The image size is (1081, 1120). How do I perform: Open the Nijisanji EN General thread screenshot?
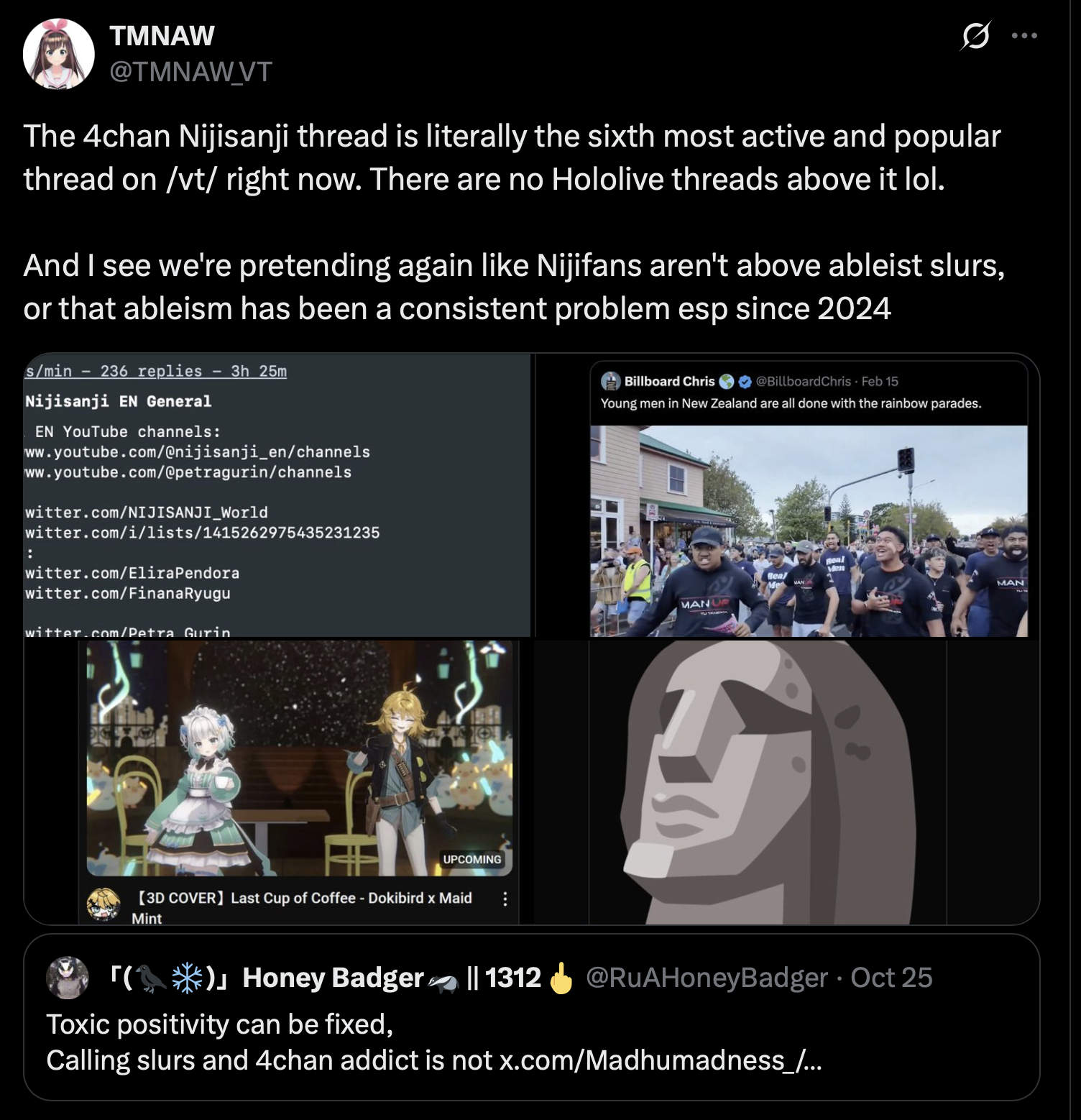tap(277, 495)
